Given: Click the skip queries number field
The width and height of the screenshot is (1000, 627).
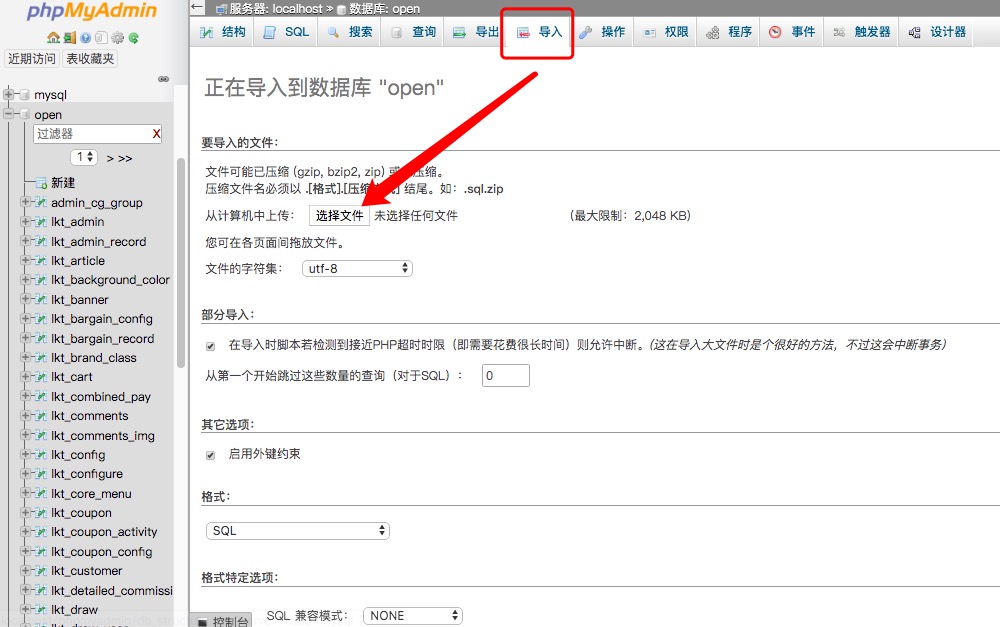Looking at the screenshot, I should [x=506, y=376].
